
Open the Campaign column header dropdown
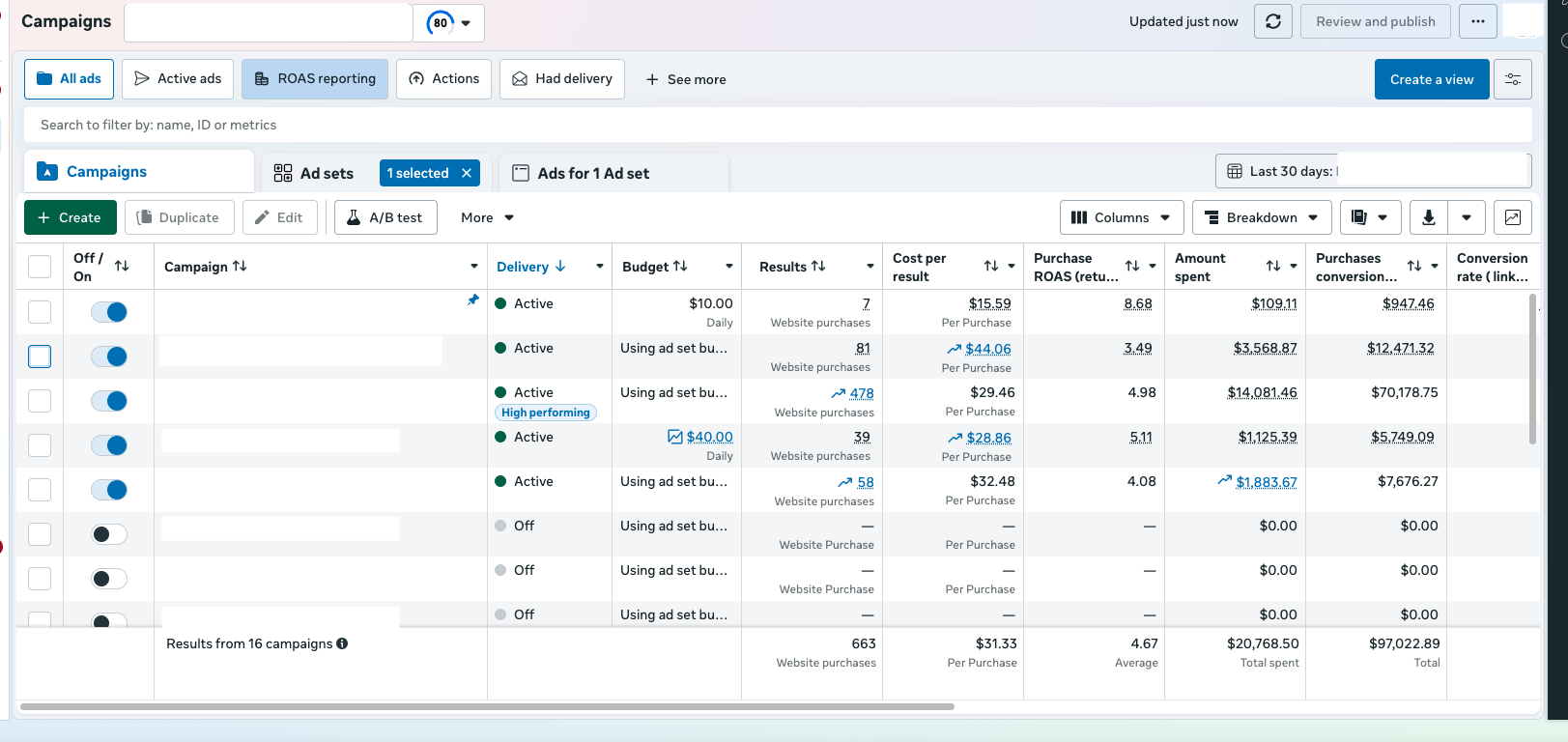pyautogui.click(x=474, y=267)
